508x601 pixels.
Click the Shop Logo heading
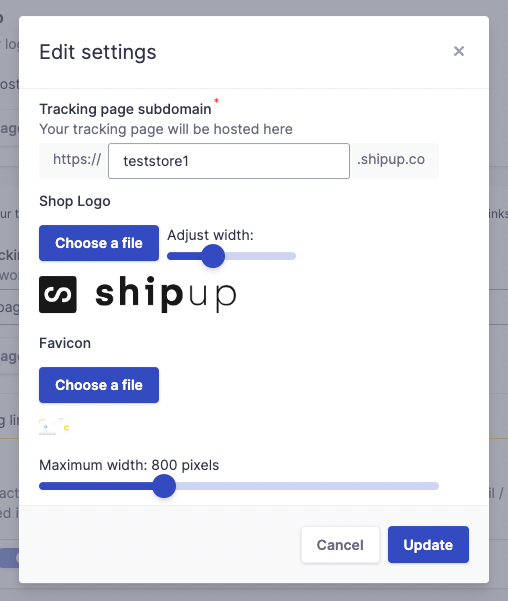(x=75, y=201)
